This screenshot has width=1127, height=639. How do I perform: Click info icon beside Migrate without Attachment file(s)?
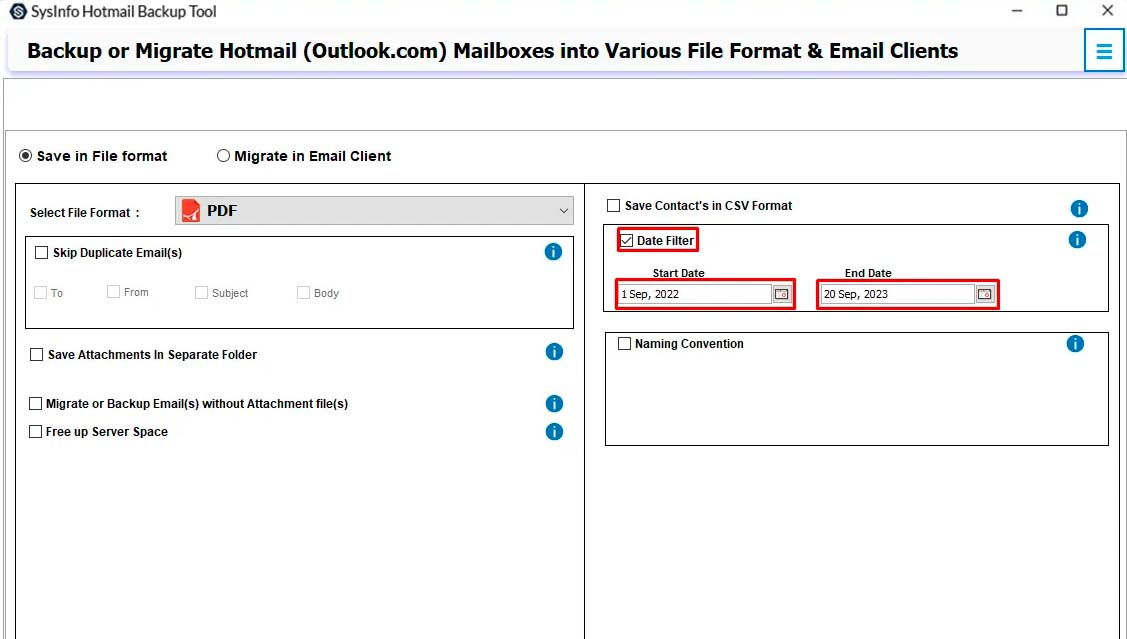pos(554,404)
